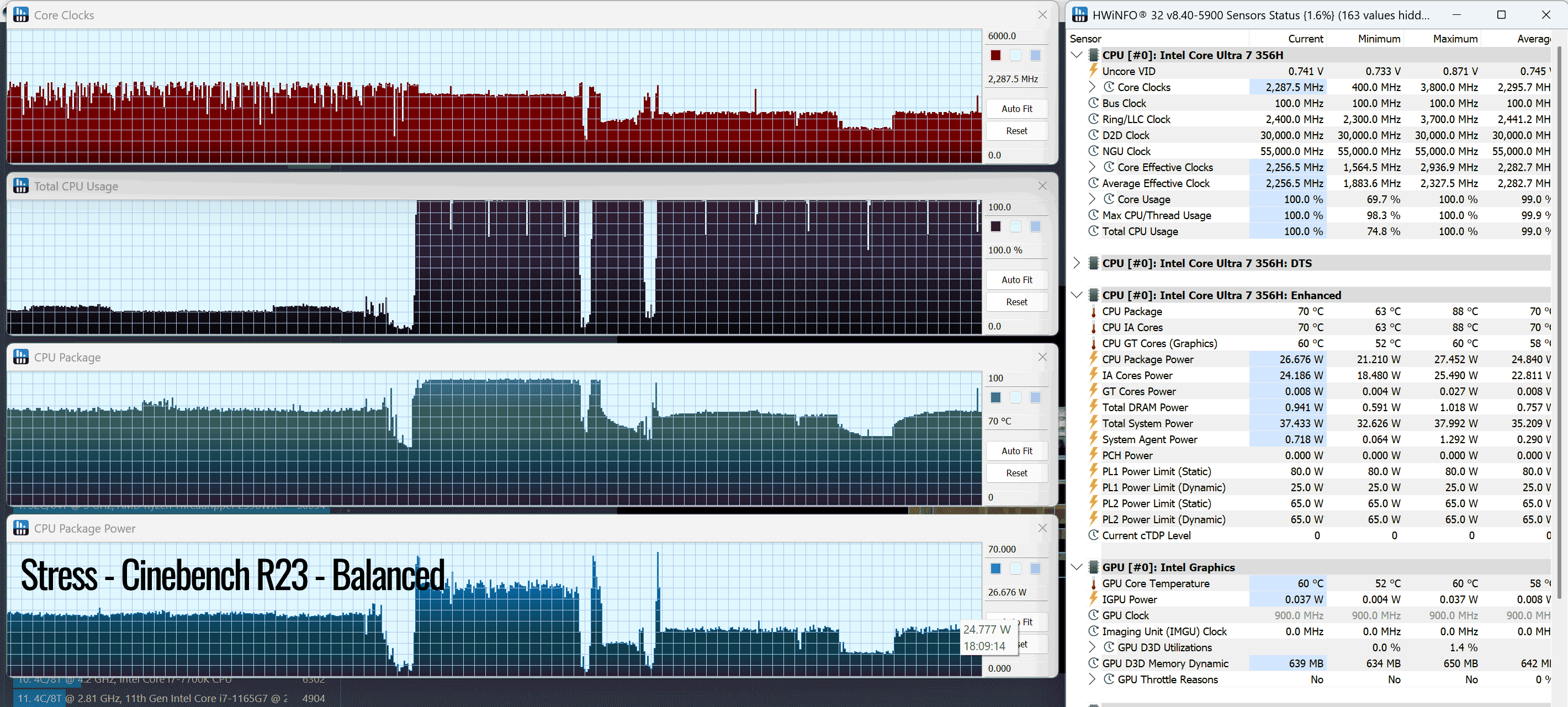Screen dimensions: 1568x707
Task: Click the chip icon beside GPU [#0] Intel Graphics
Action: (1094, 567)
